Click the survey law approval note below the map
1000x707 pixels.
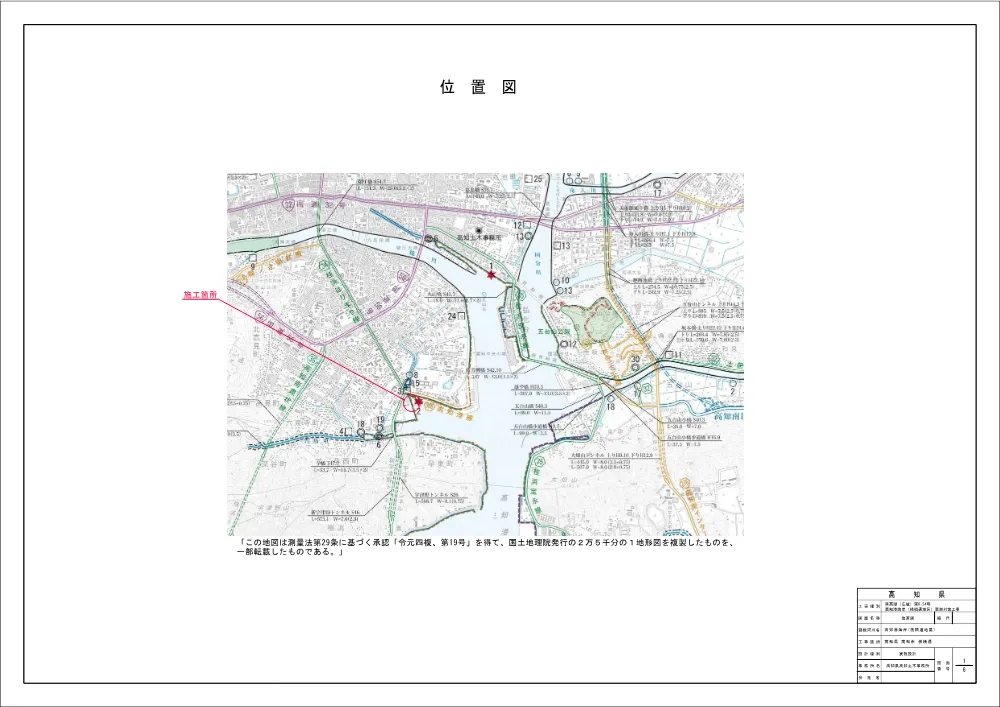coord(489,548)
